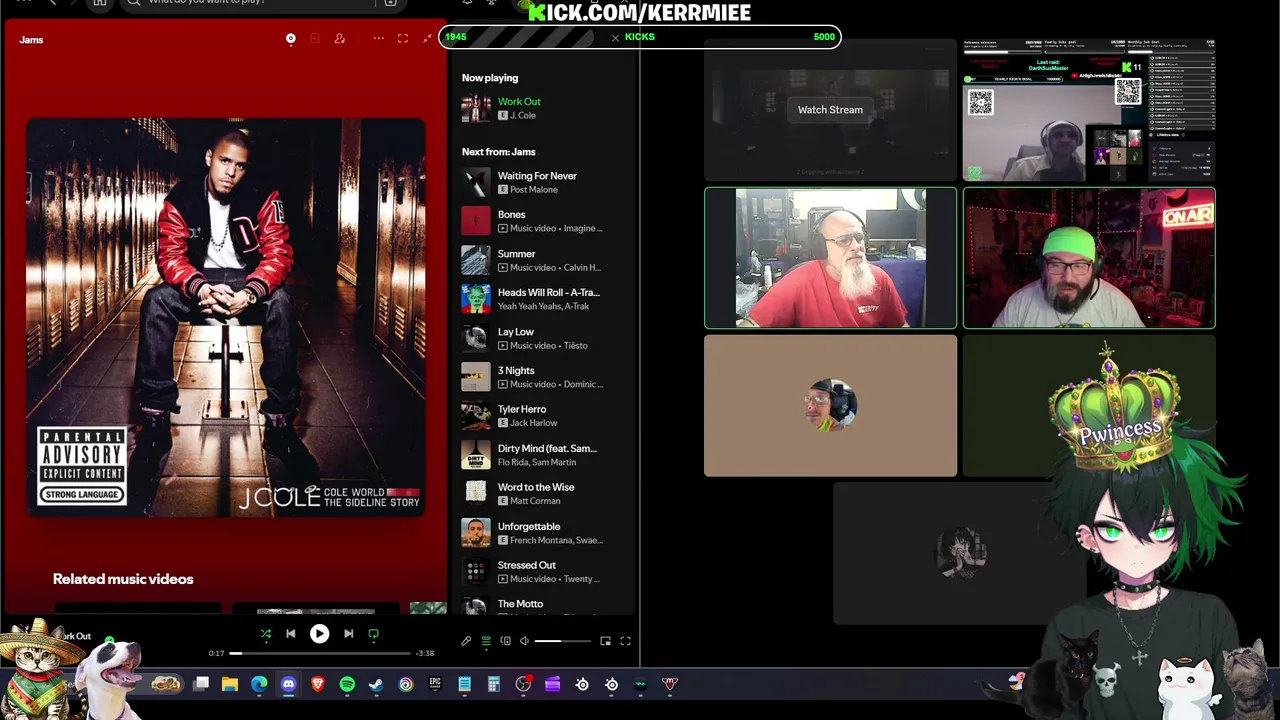Open Epic Games Launcher from the taskbar
Screen dimensions: 1280x720
point(435,684)
